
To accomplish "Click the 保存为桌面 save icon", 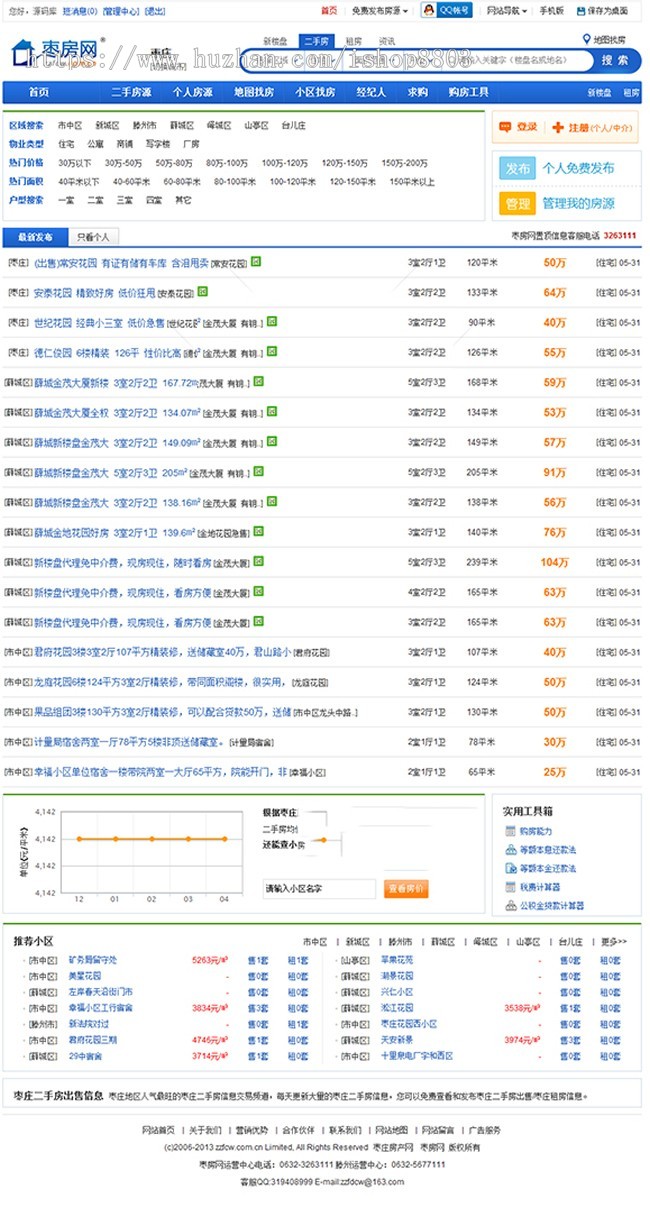I will pyautogui.click(x=579, y=10).
